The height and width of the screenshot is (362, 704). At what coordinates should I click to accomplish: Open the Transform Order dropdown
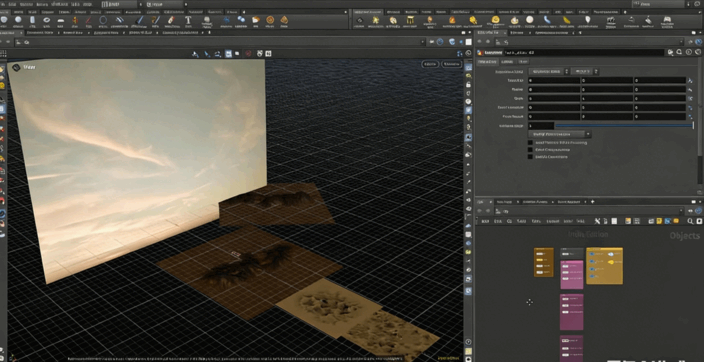tap(548, 71)
